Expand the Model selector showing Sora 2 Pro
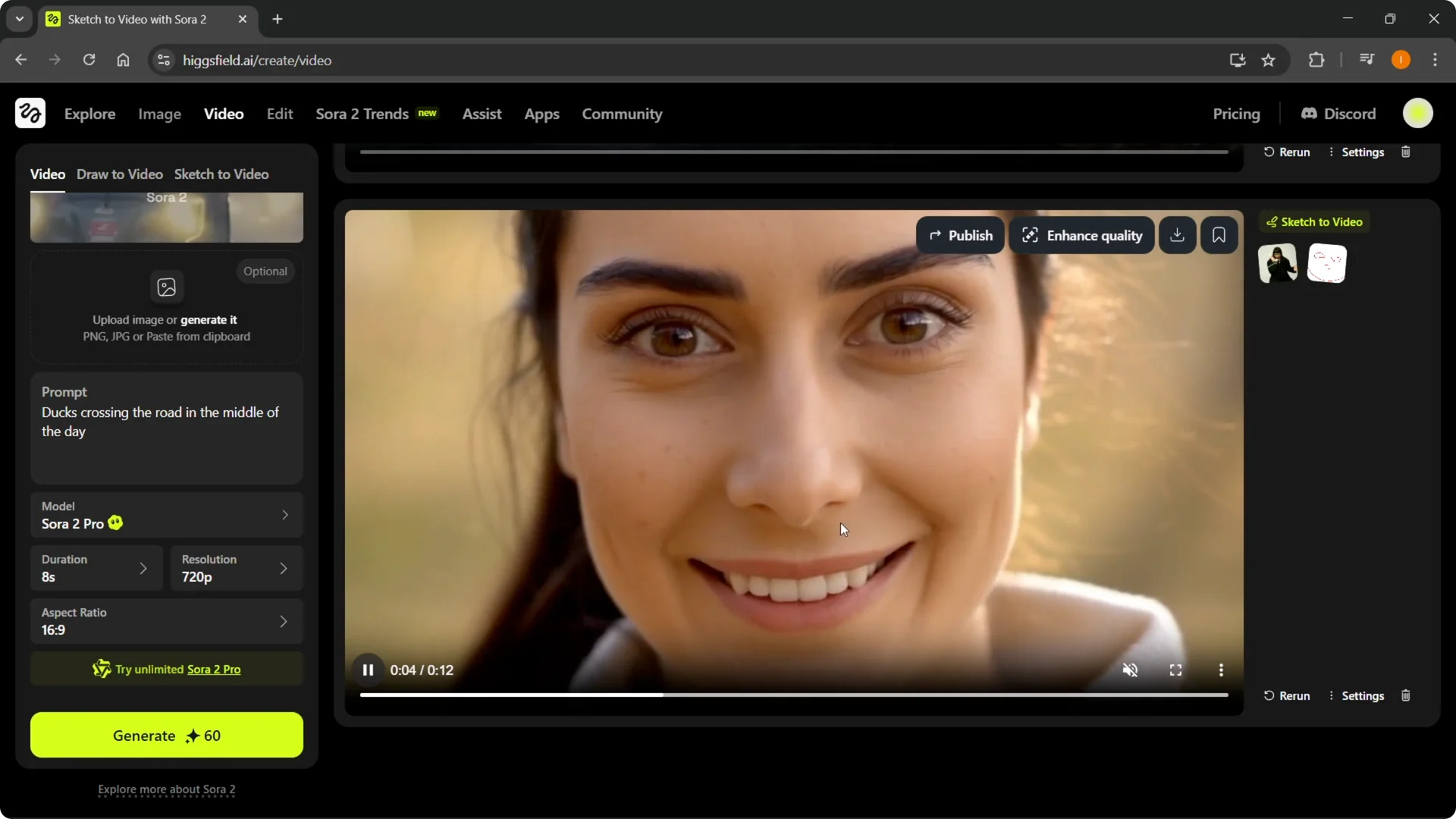Viewport: 1456px width, 819px height. coord(166,515)
